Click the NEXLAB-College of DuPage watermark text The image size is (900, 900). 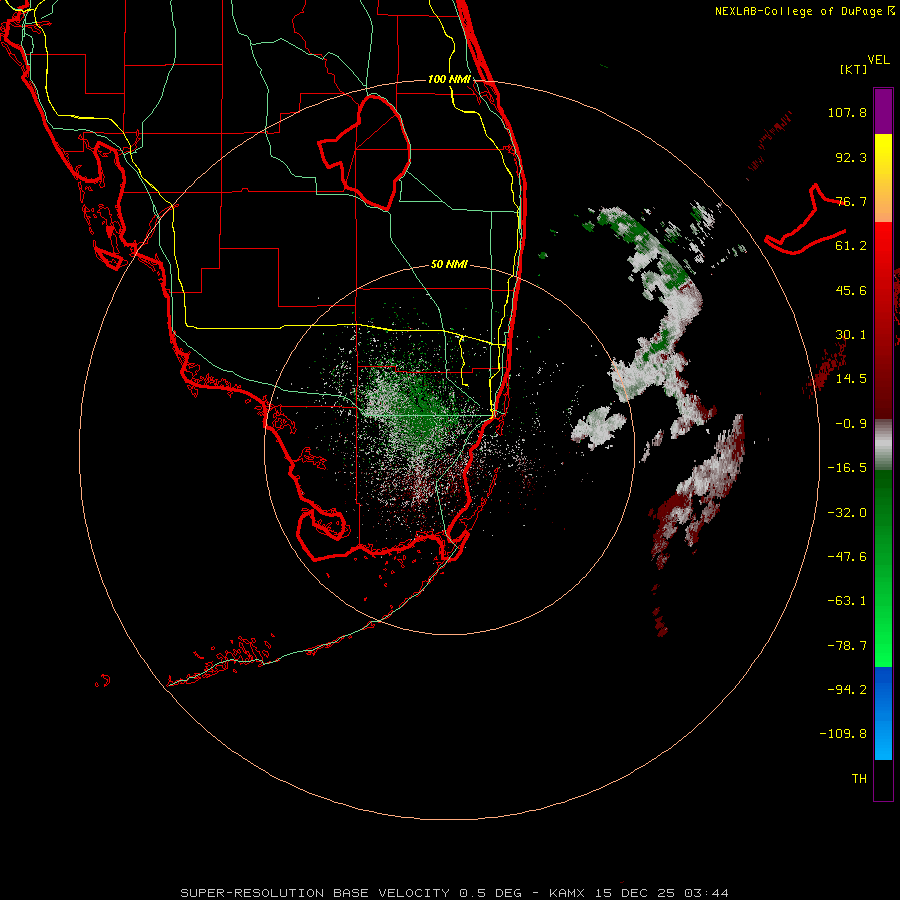(804, 11)
